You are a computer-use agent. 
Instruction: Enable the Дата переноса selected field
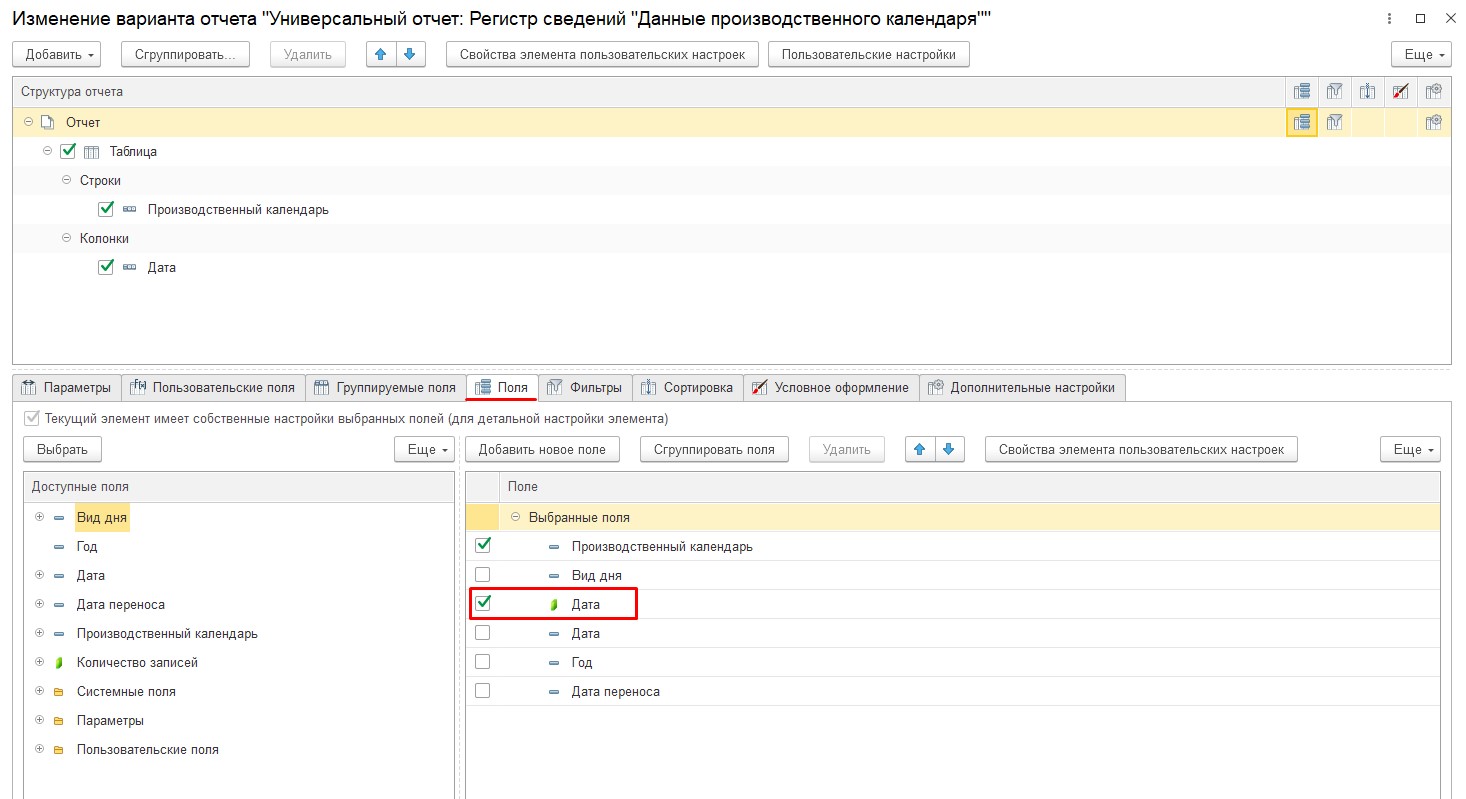coord(483,691)
